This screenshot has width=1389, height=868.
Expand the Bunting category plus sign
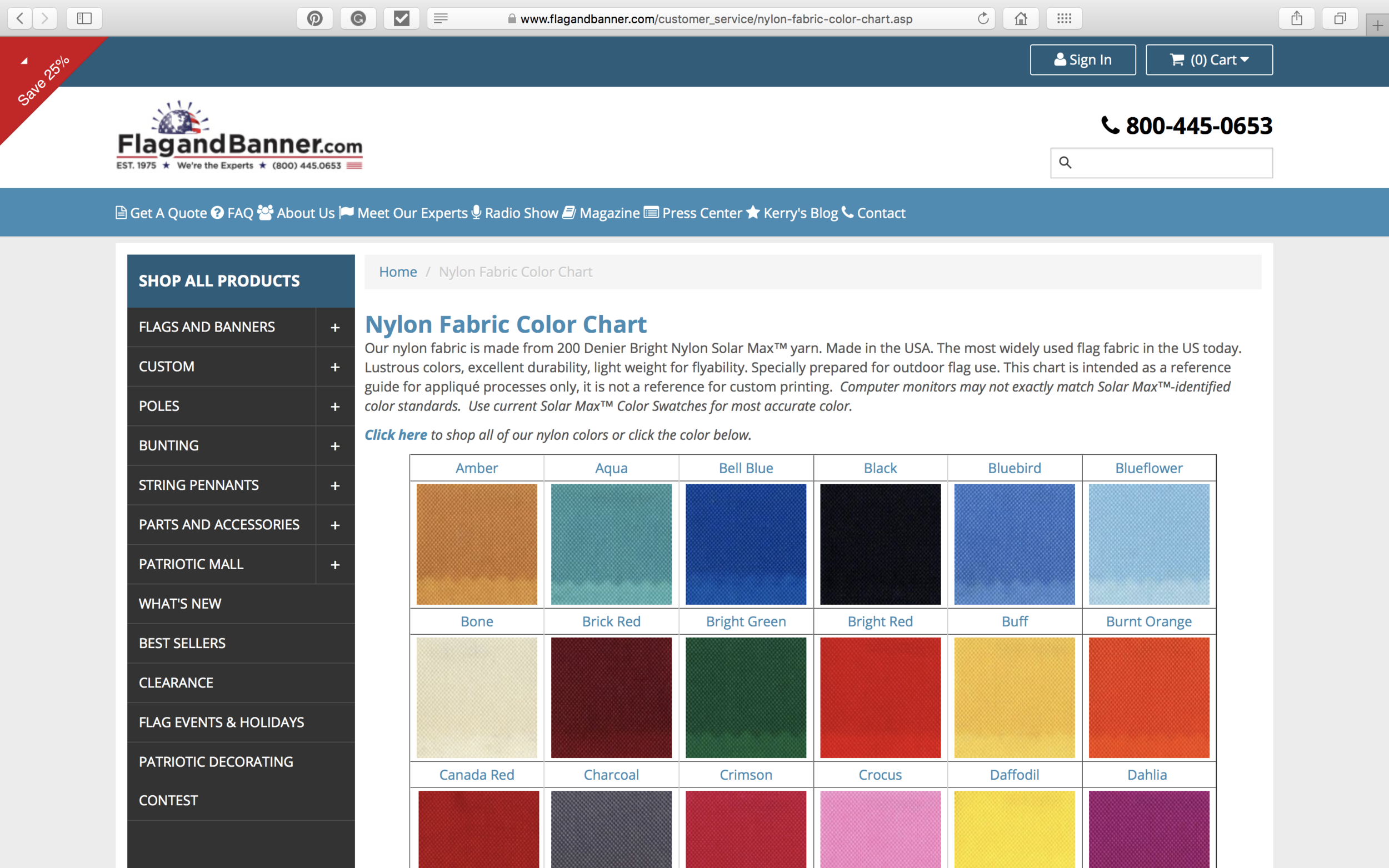pyautogui.click(x=336, y=446)
